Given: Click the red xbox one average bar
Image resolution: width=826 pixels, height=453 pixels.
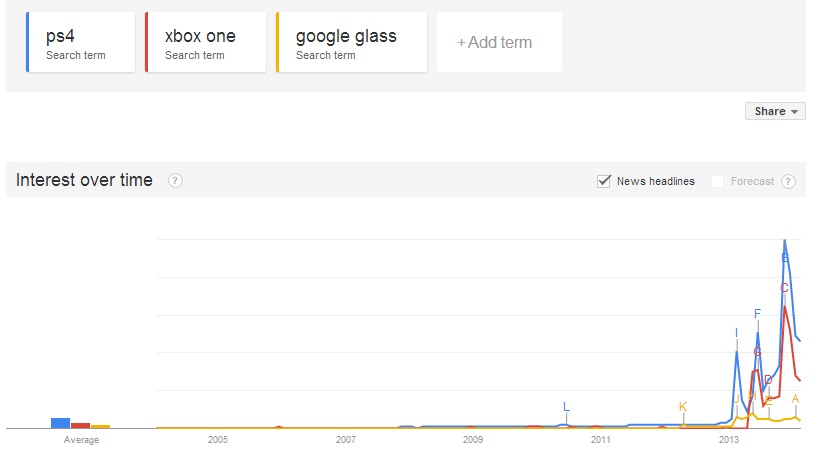Looking at the screenshot, I should click(81, 426).
